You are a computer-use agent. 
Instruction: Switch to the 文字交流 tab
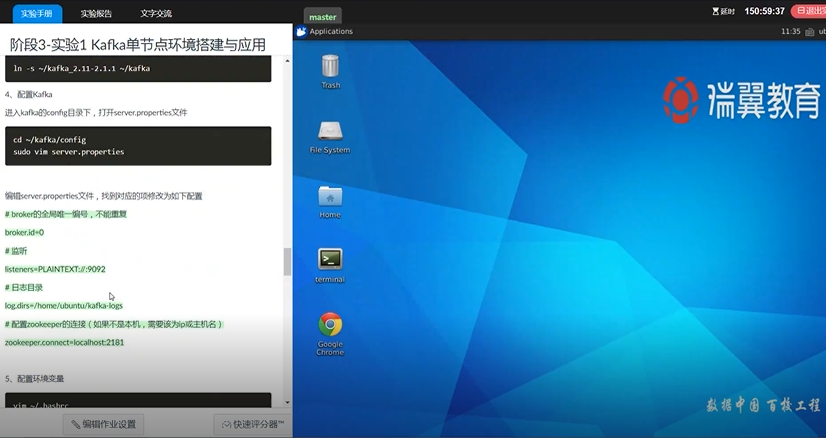(x=155, y=14)
